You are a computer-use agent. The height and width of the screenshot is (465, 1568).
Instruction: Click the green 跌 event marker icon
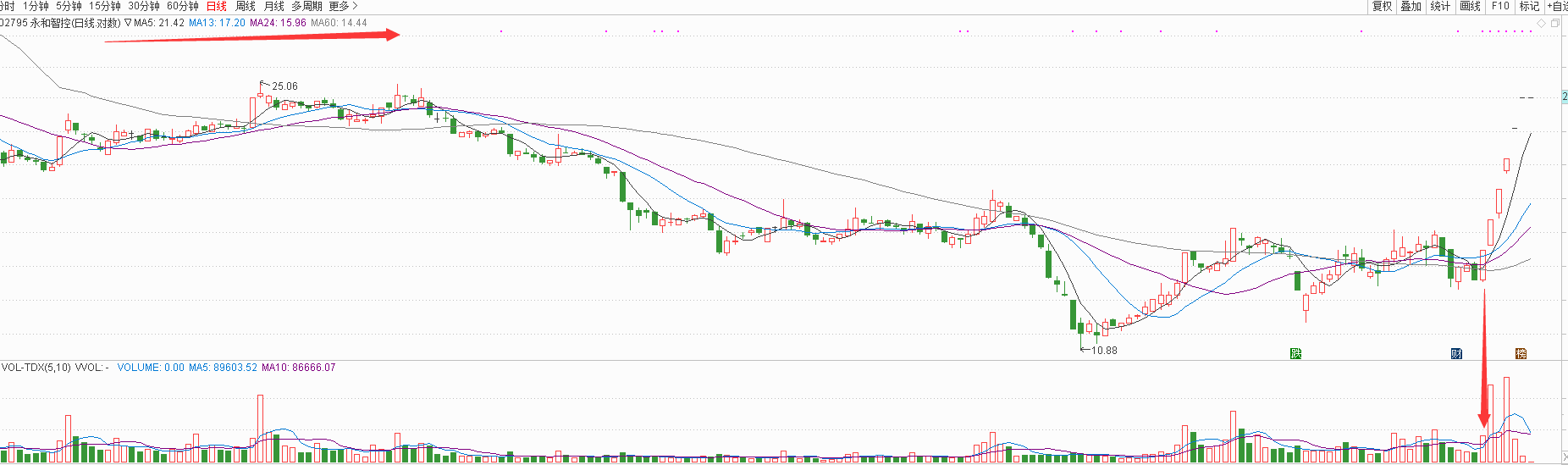point(1295,353)
